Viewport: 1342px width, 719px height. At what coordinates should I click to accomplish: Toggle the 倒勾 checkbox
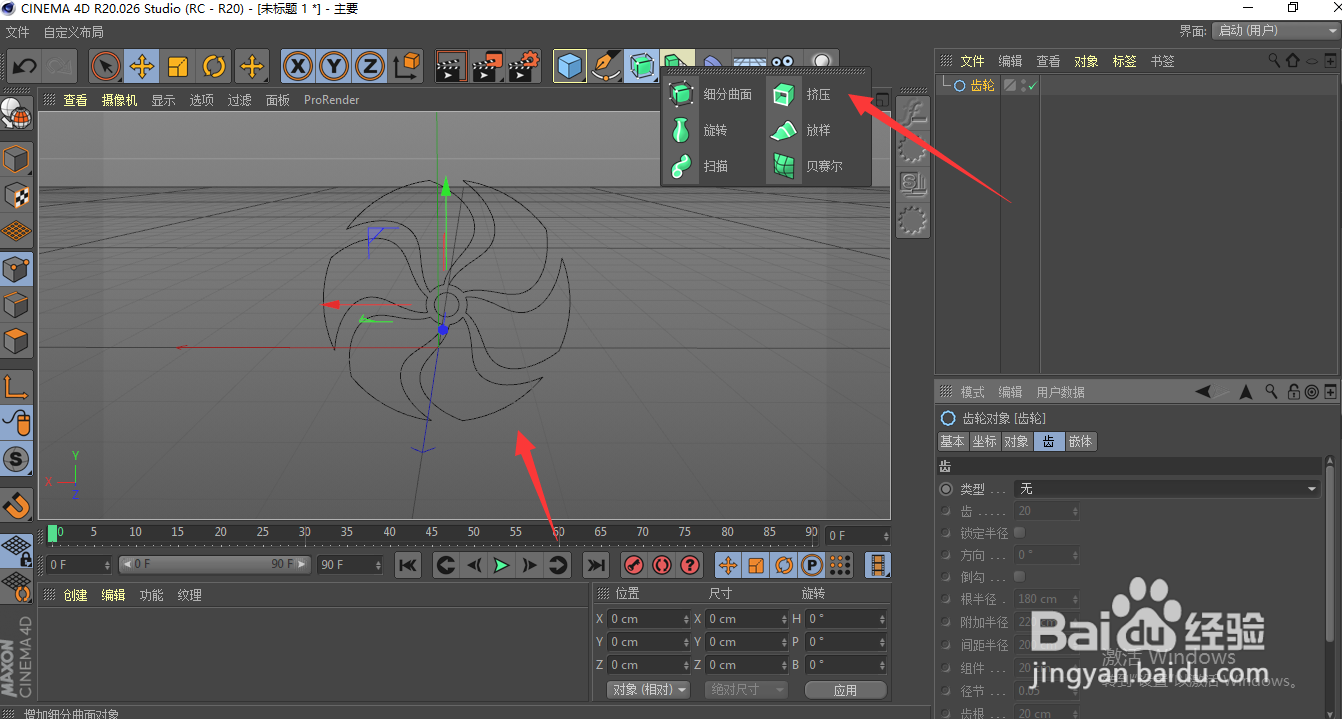pyautogui.click(x=1019, y=577)
